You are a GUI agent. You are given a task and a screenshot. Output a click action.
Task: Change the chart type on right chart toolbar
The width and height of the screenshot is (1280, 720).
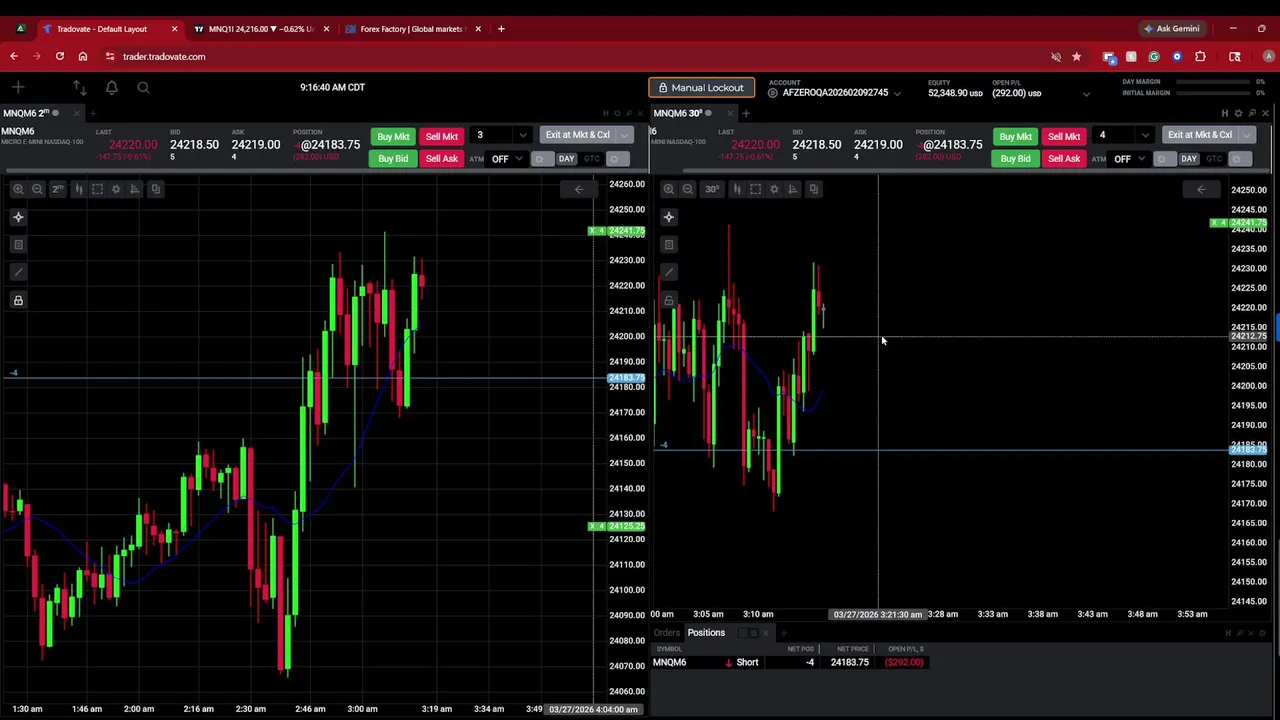(736, 189)
